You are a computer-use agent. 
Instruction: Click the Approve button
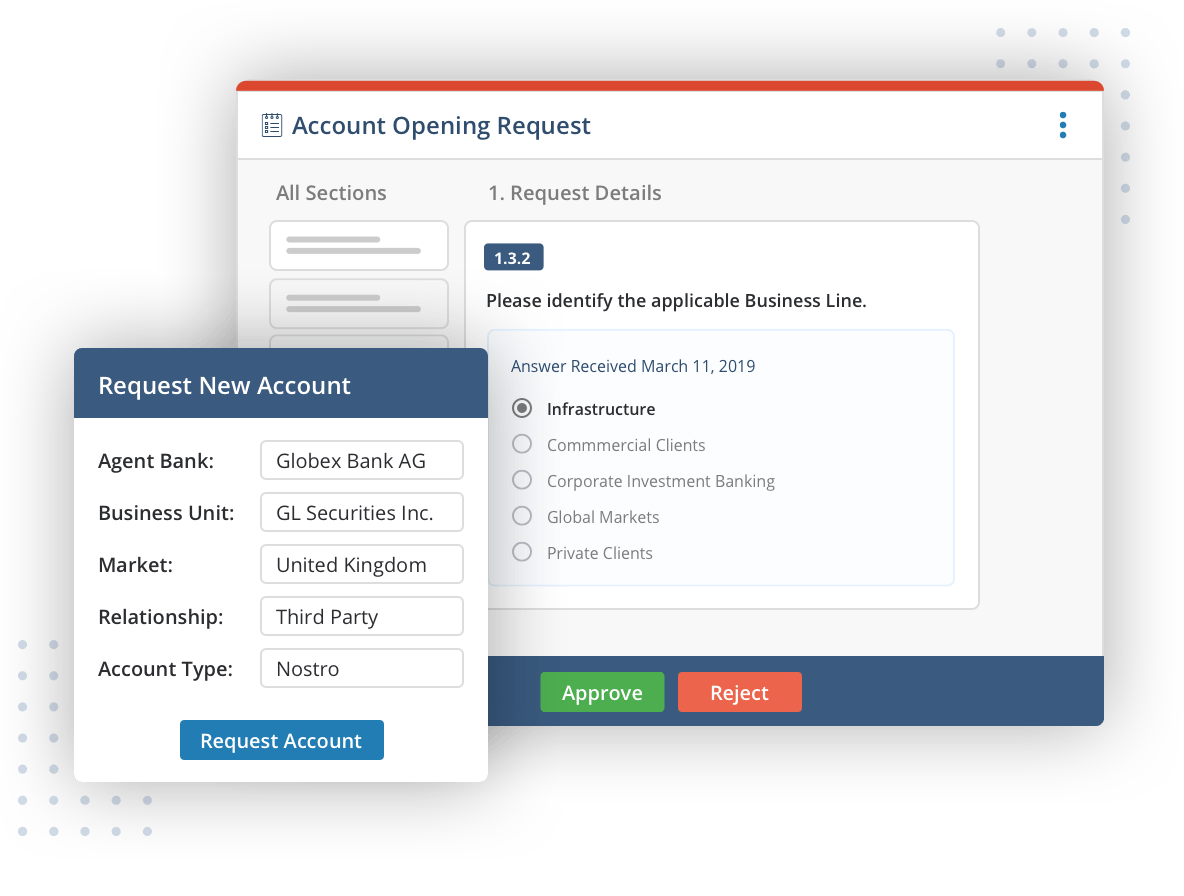[602, 692]
